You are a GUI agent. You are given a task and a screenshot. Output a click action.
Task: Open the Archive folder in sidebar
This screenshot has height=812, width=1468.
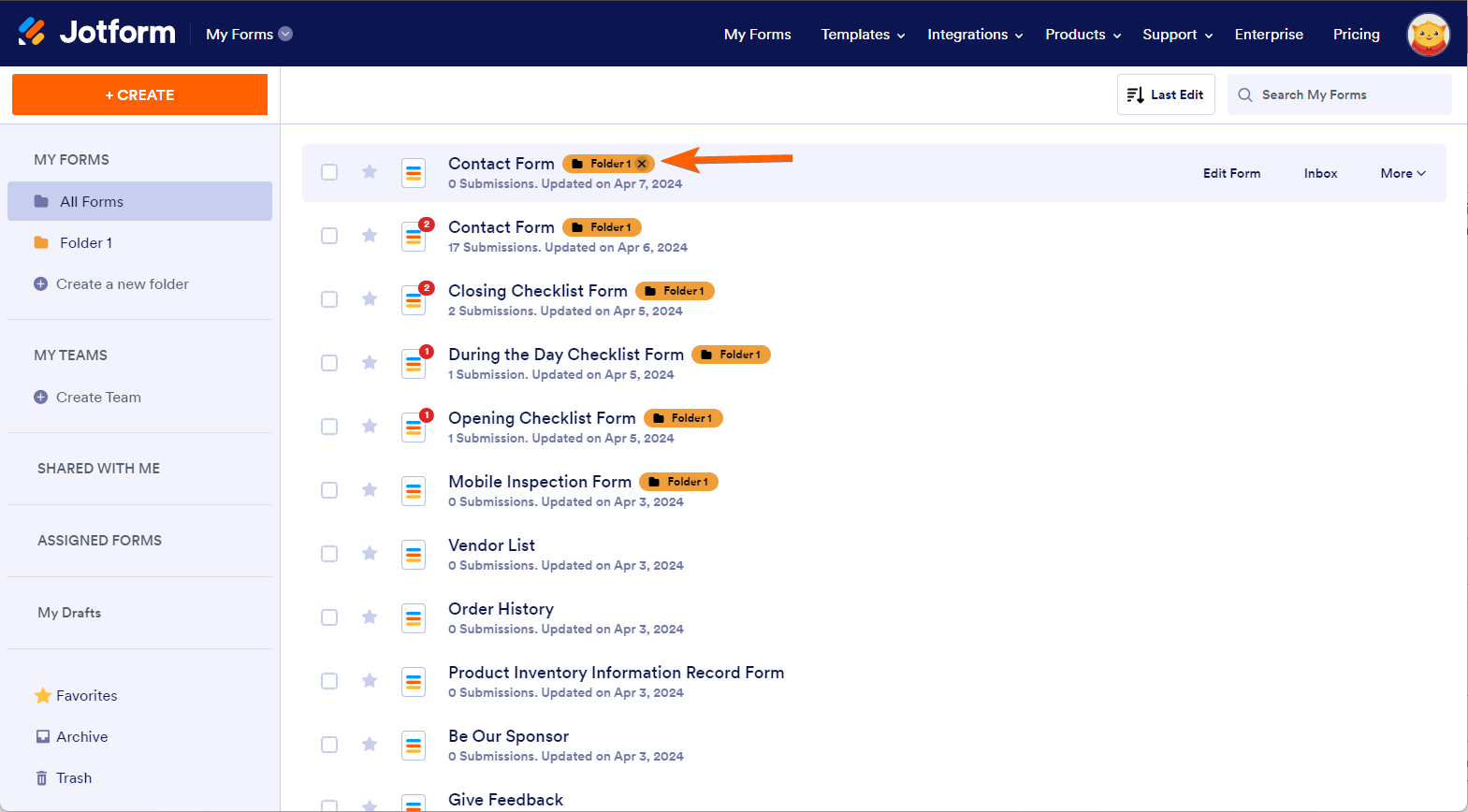click(81, 737)
